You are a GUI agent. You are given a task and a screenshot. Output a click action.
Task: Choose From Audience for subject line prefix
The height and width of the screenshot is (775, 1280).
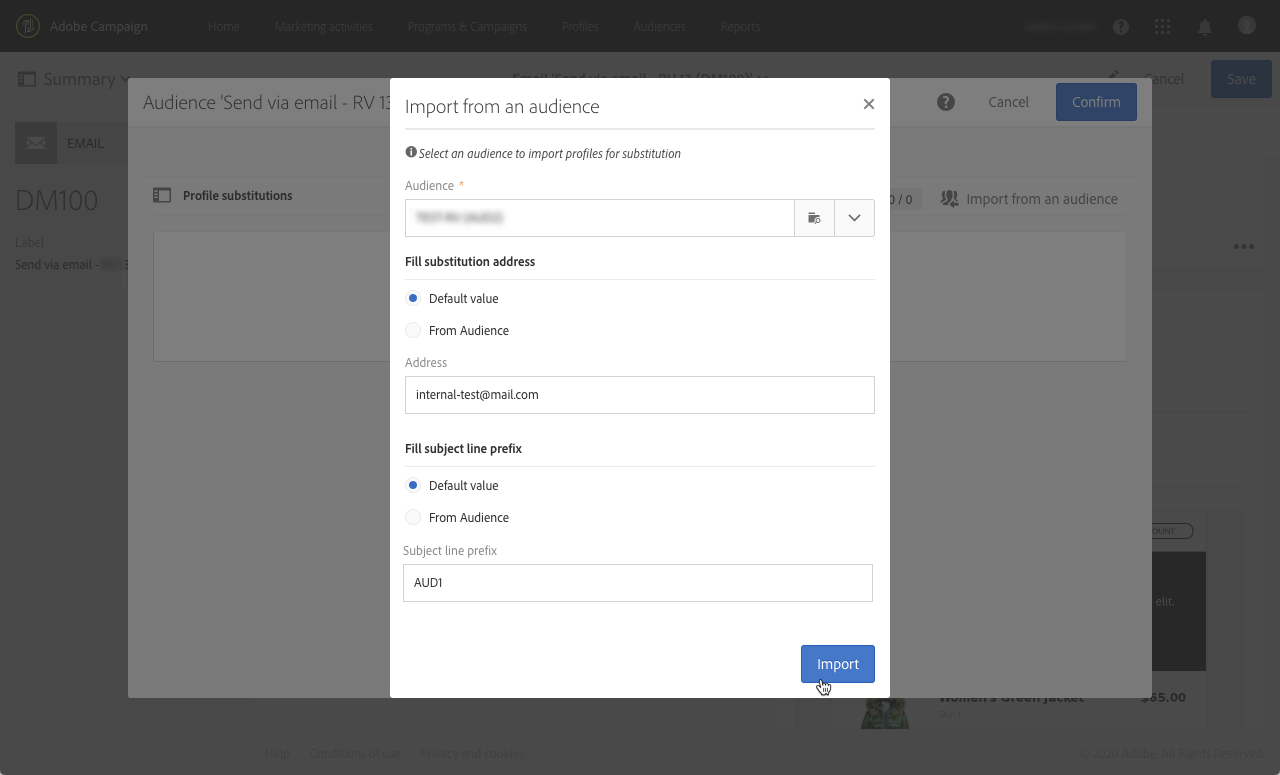pos(413,518)
